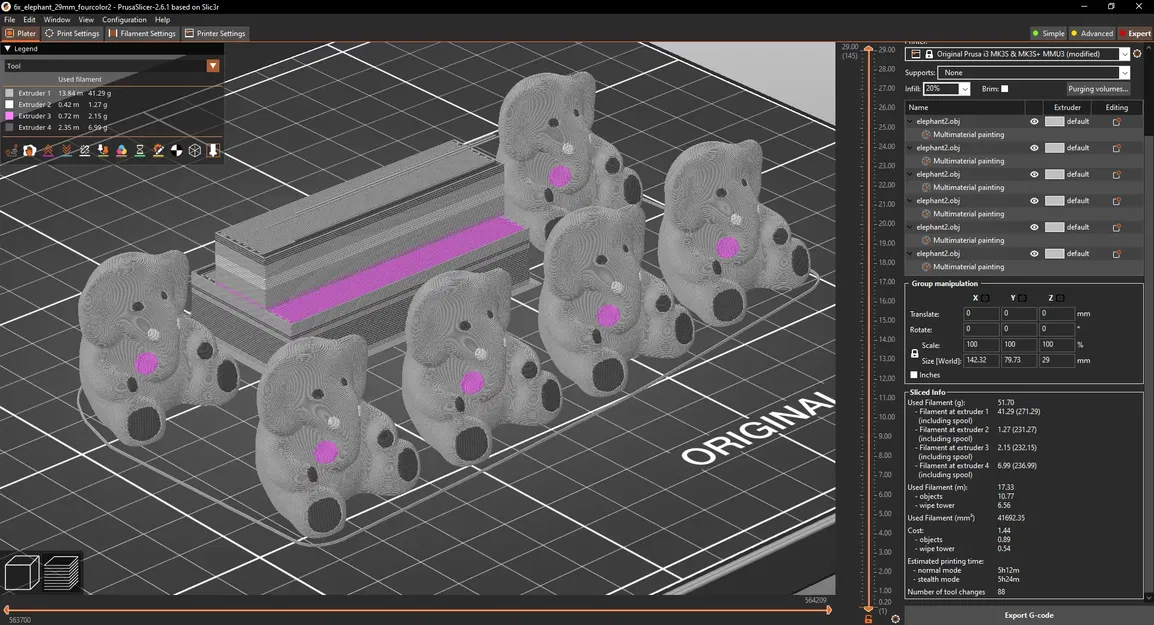Toggle Shells cube icon in legend
Screen dimensions: 1154x625
pos(195,150)
